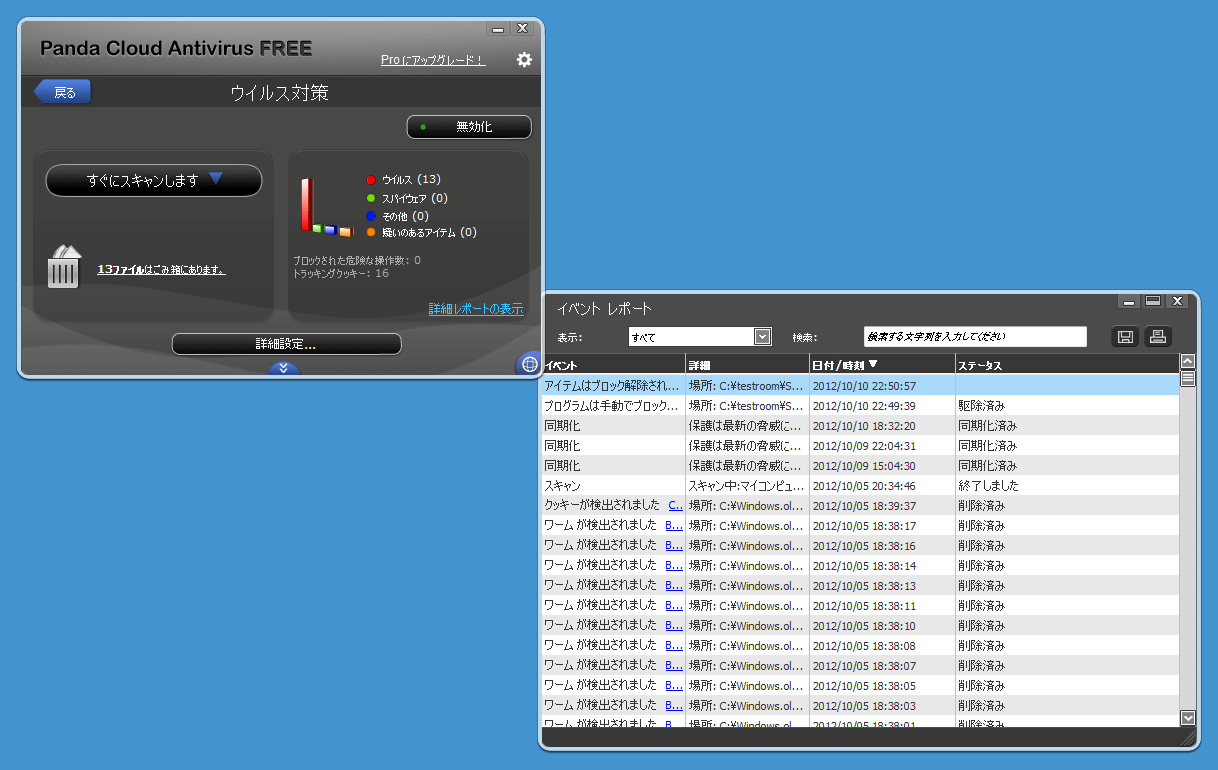Viewport: 1218px width, 770px height.
Task: Open the 表示 filter dropdown showing すべて
Action: [x=700, y=337]
